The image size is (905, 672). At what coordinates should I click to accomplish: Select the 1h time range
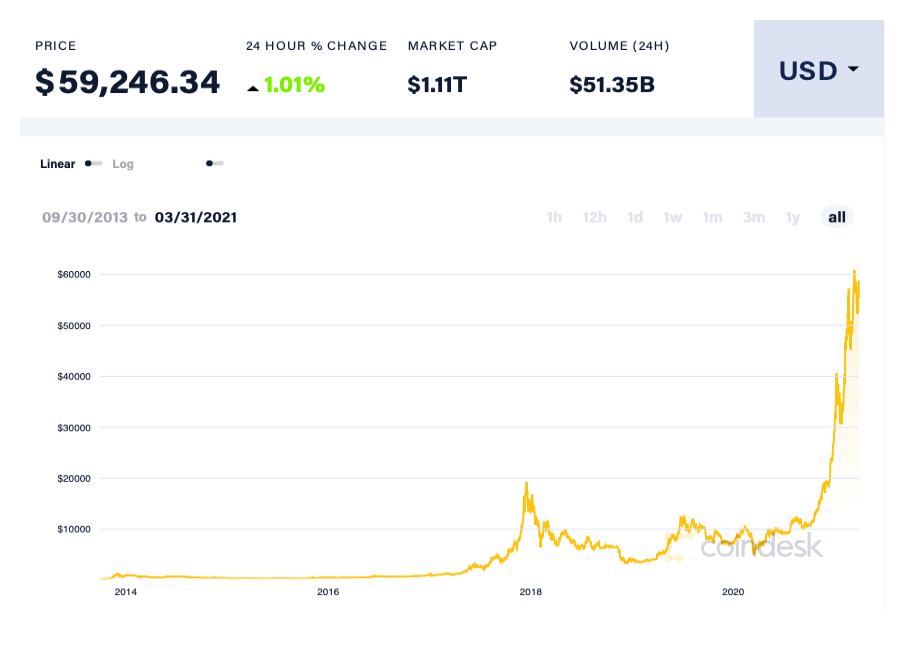554,217
